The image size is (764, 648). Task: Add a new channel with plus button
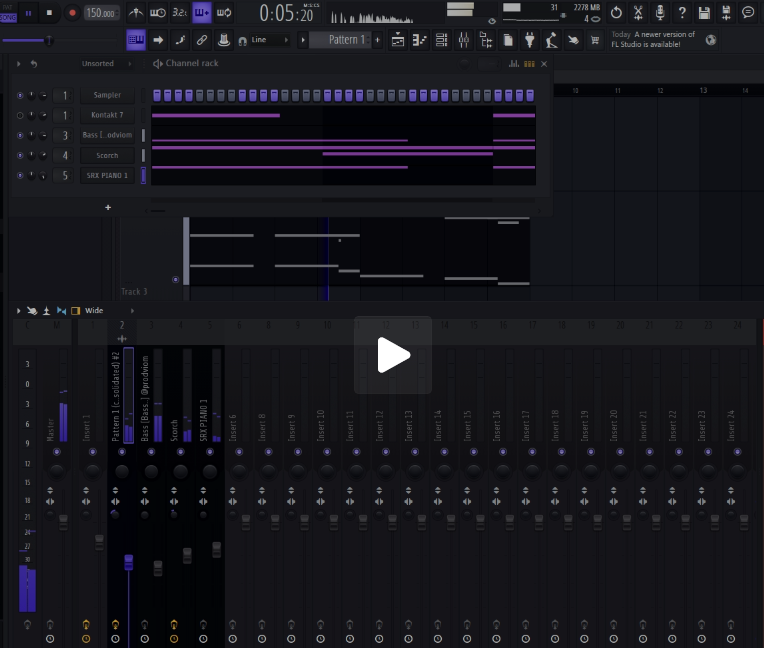pos(108,207)
